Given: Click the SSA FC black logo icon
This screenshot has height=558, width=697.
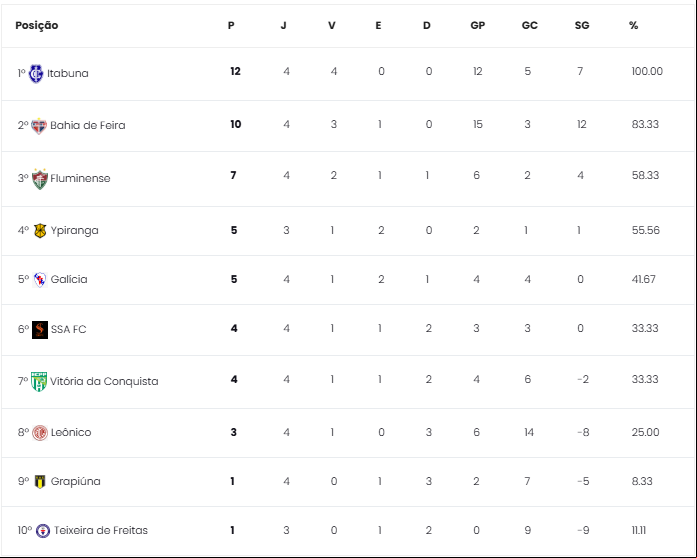Looking at the screenshot, I should [x=40, y=329].
